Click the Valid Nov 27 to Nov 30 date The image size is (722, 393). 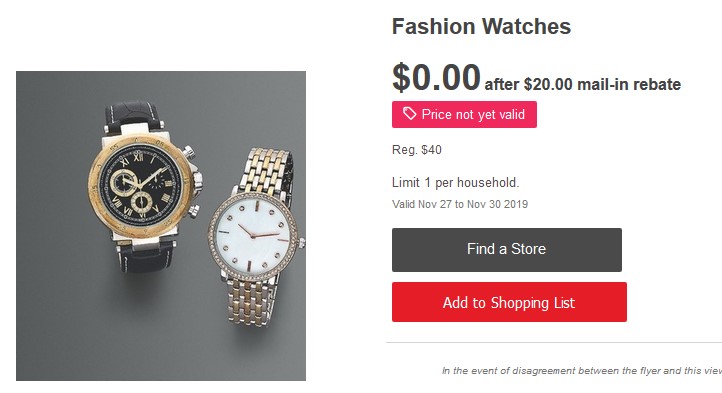pyautogui.click(x=460, y=204)
